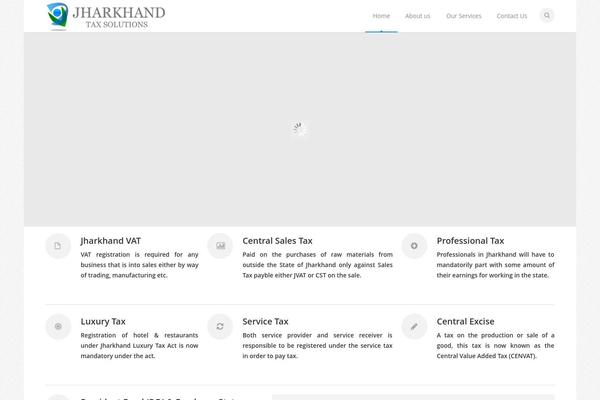
Task: Go to the Home menu item
Action: coord(381,16)
